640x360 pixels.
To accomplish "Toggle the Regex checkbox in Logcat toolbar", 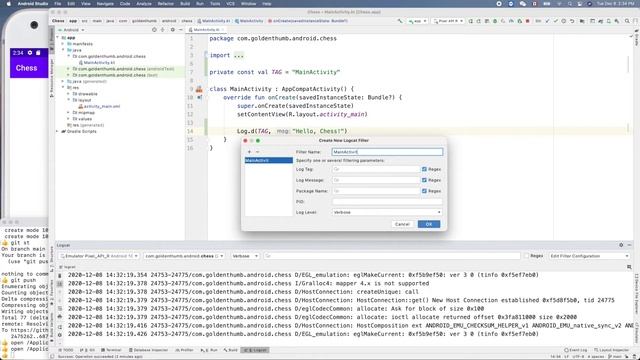I will point(527,256).
